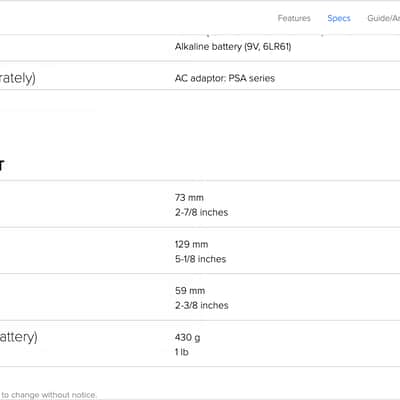Click the '129 mm' value
Screen dimensions: 400x400
191,244
